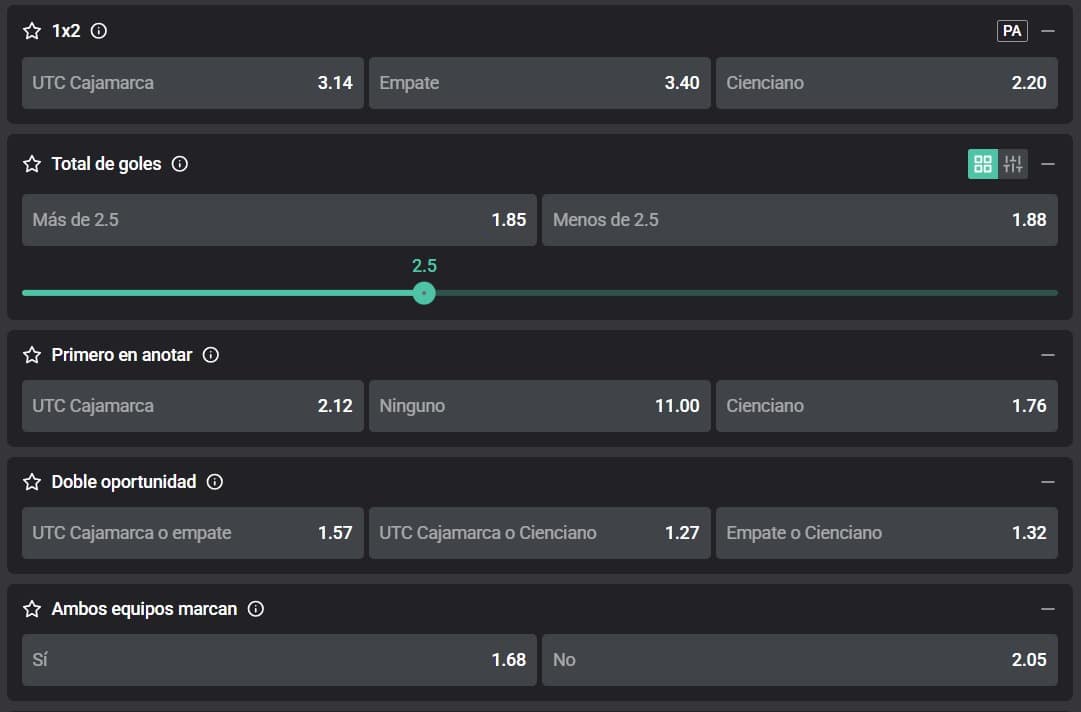Mark Doble oportunidad as favorite

(x=32, y=482)
